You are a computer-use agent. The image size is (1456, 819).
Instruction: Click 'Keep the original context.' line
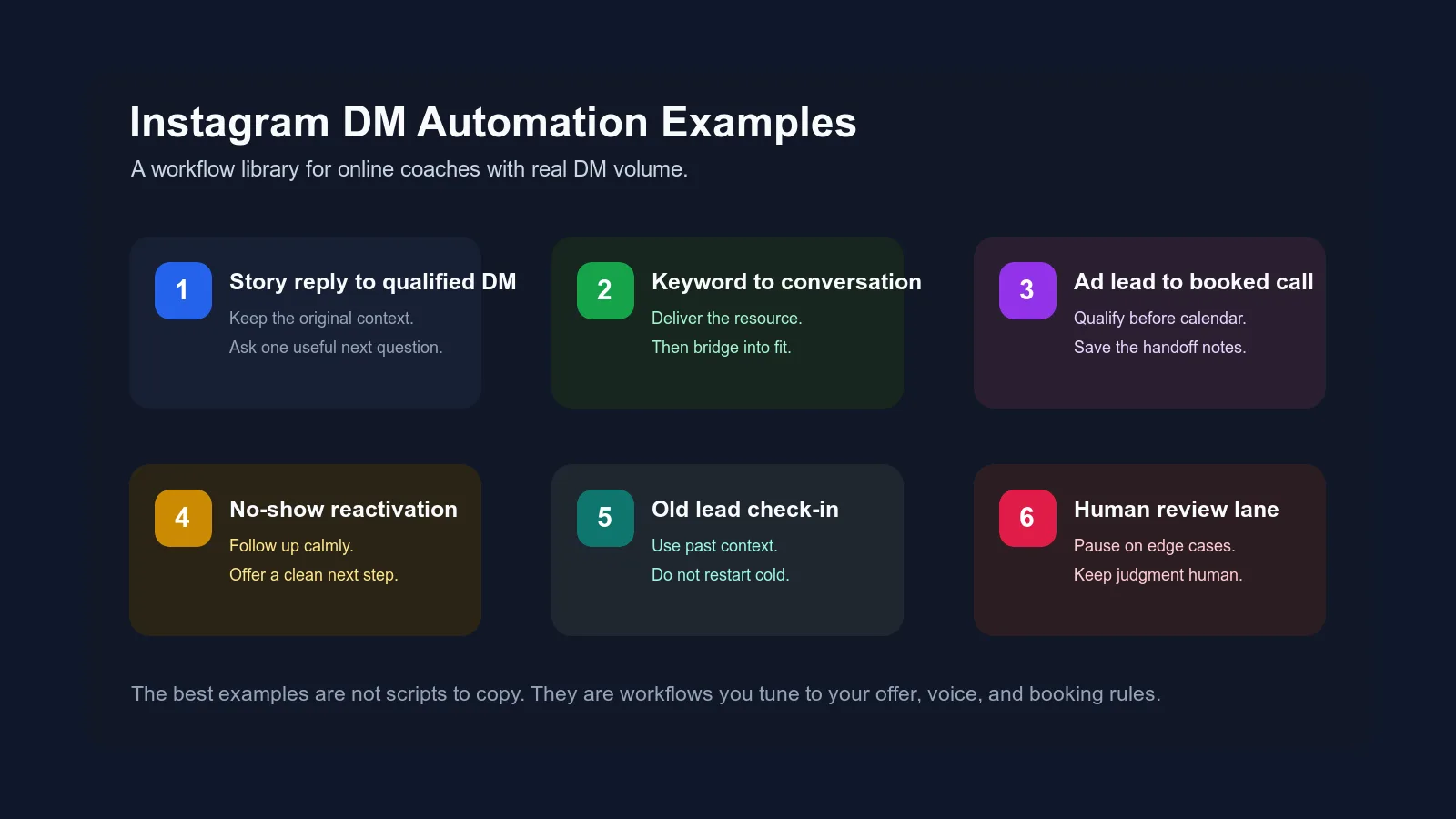[x=321, y=318]
